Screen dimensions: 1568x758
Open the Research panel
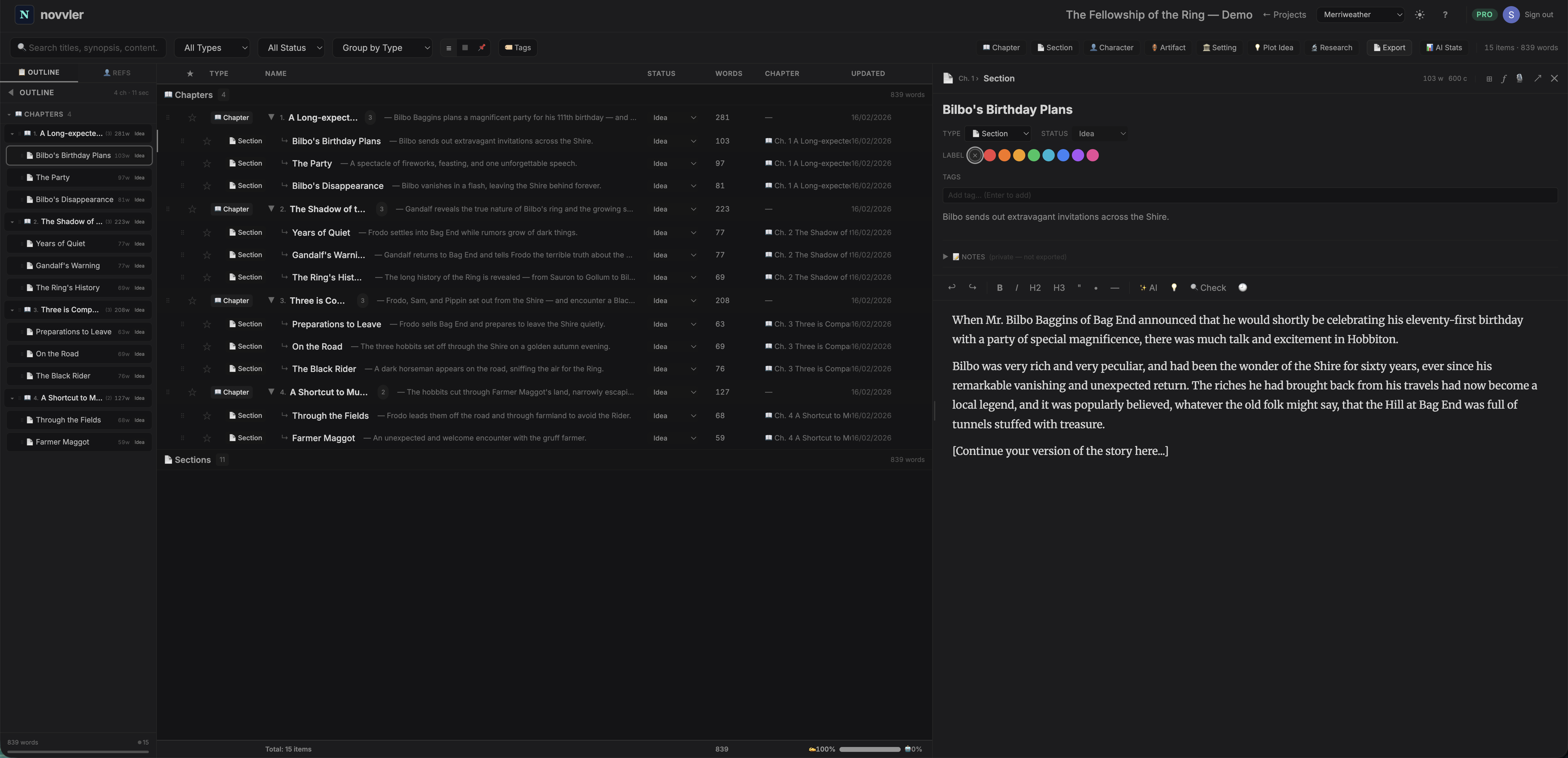(x=1332, y=47)
